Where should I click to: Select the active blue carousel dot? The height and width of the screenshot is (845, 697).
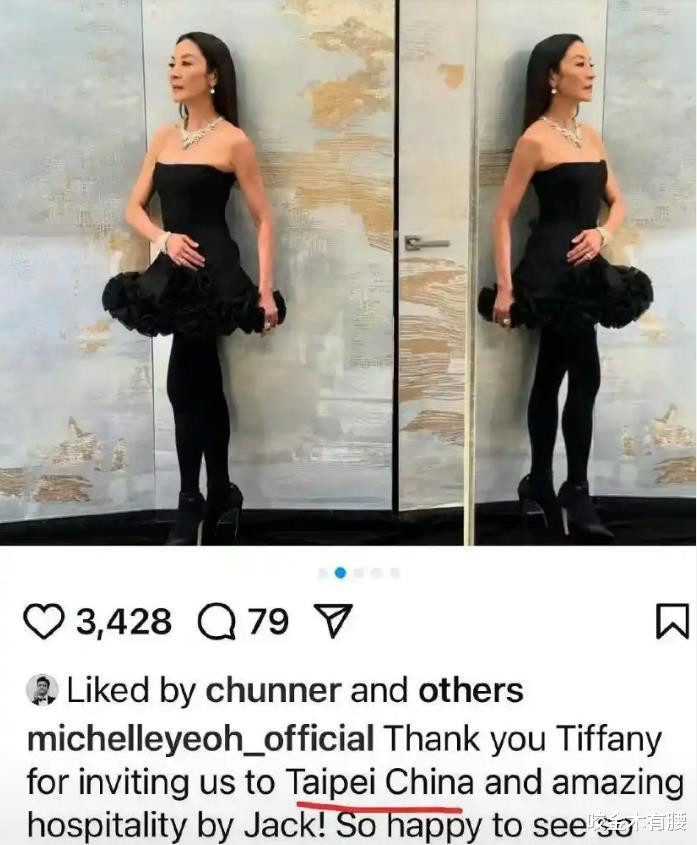340,573
